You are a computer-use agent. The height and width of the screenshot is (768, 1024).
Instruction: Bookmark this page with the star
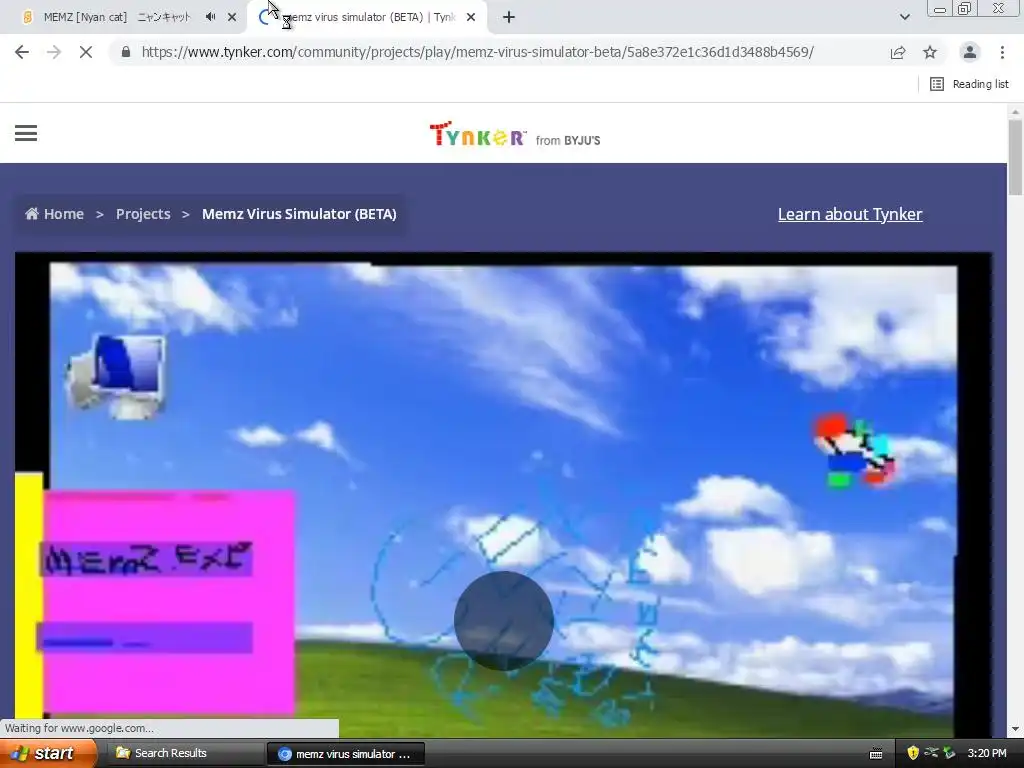(930, 52)
